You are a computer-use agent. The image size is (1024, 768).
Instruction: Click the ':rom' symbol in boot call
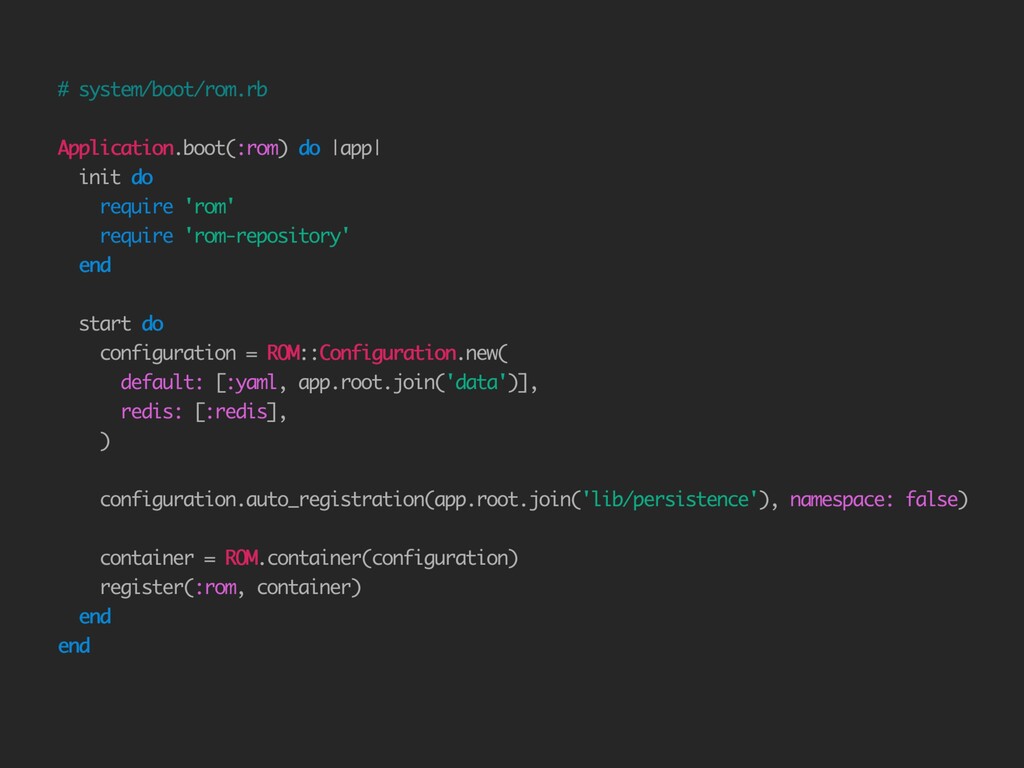[257, 148]
